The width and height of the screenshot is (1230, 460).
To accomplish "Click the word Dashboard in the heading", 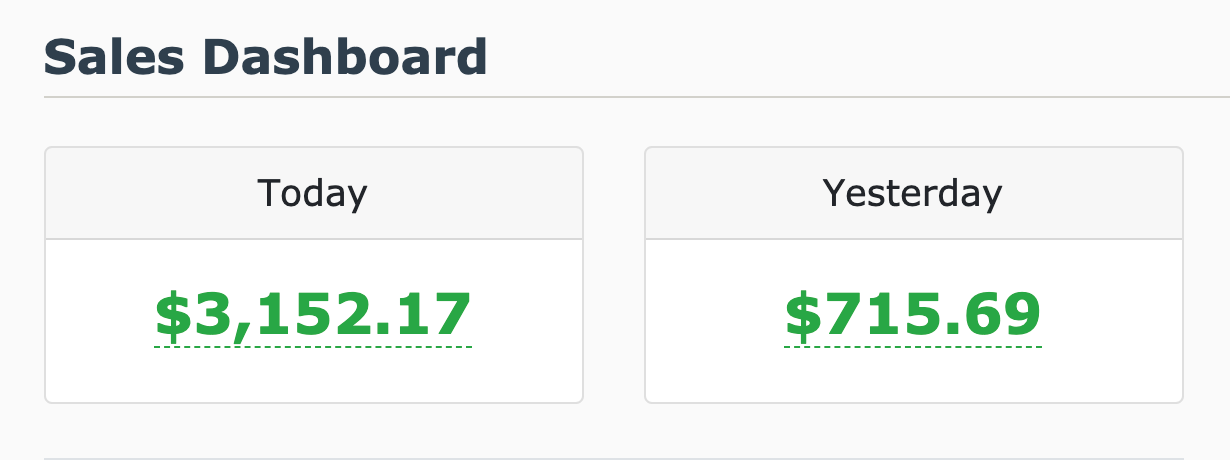I will pyautogui.click(x=345, y=57).
